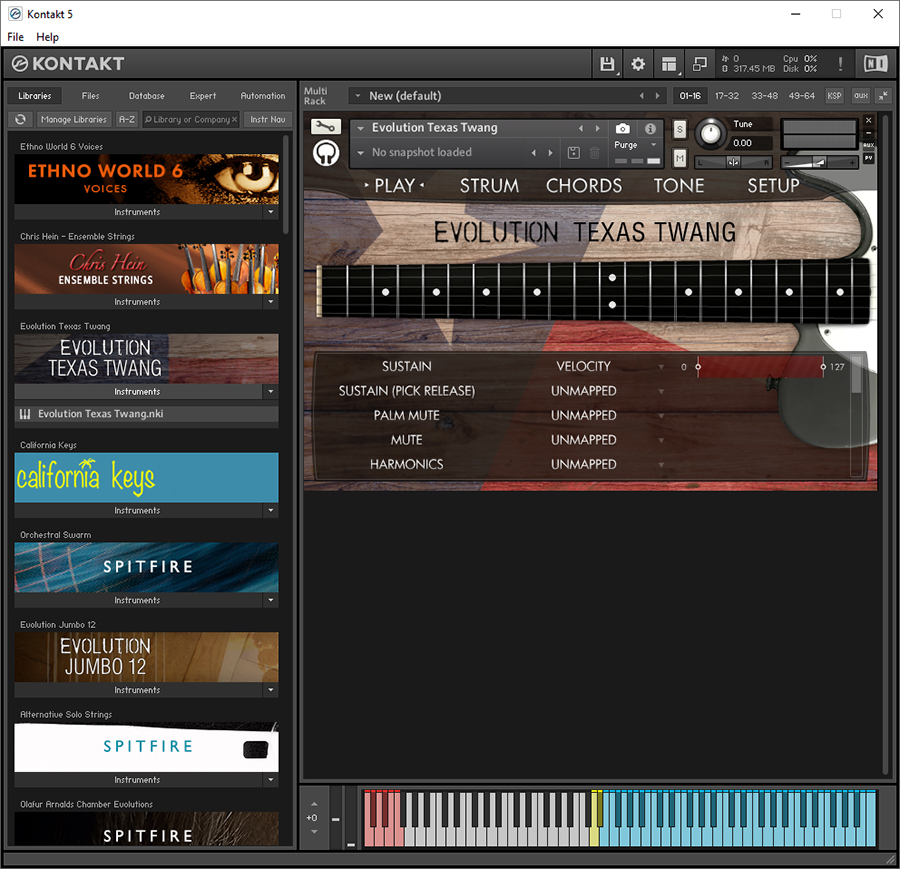
Task: Mute the Evolution Texas Twang instrument
Action: click(680, 158)
